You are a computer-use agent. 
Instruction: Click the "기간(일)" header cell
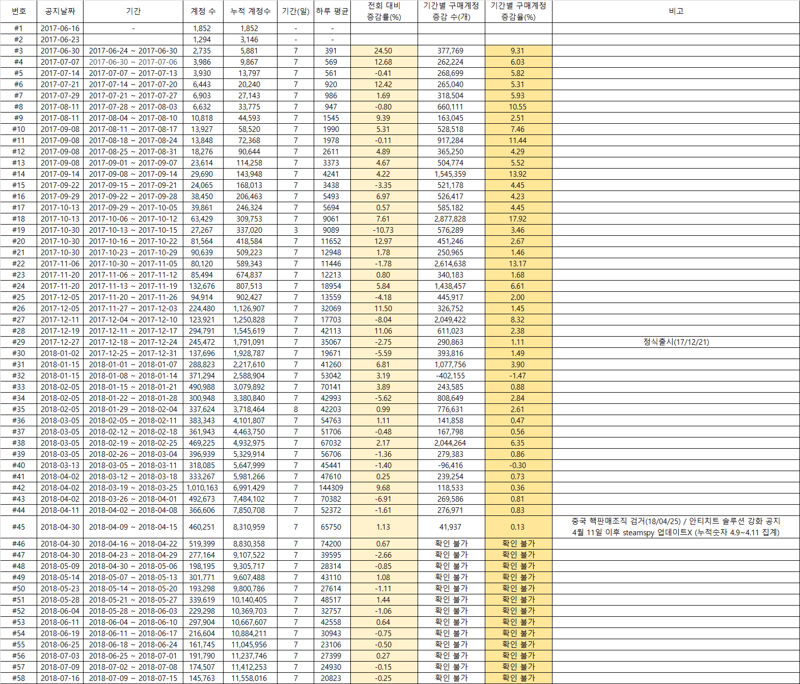pyautogui.click(x=295, y=11)
